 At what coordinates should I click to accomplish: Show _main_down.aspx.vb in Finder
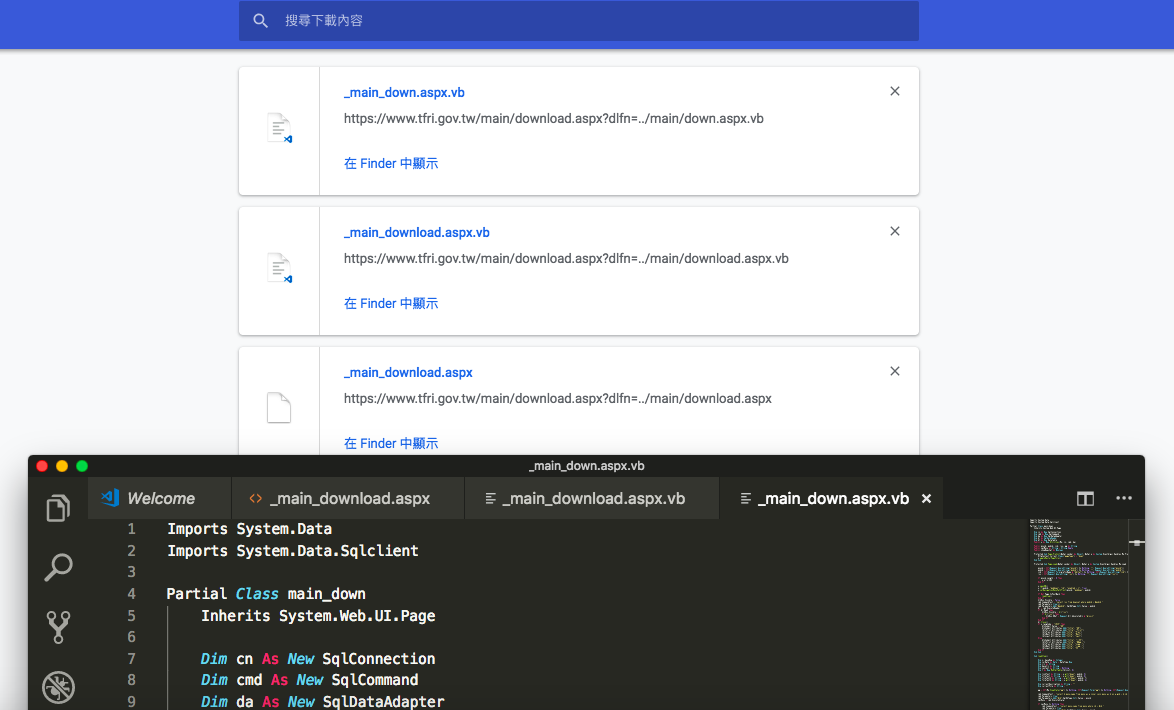(x=391, y=163)
